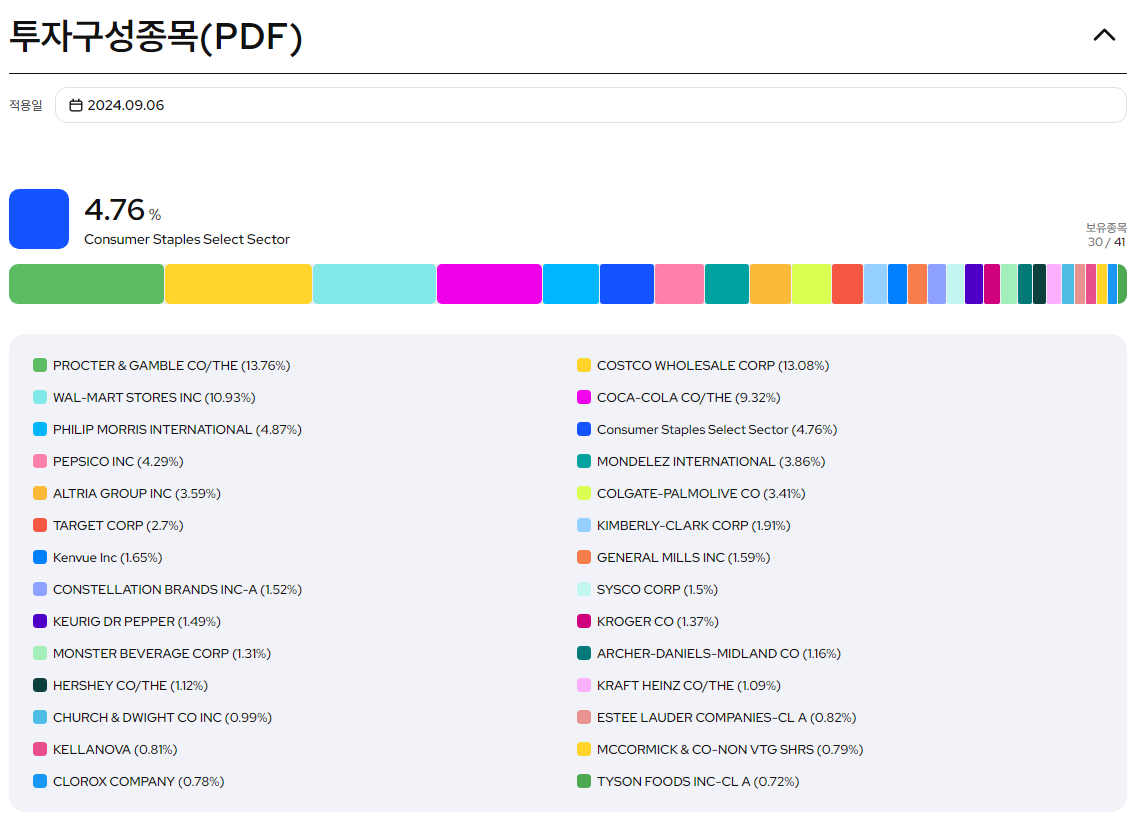Click KRAFT HEINZ CO/THE (1.09%) legend entry
Screen dimensions: 1145x819
[678, 685]
